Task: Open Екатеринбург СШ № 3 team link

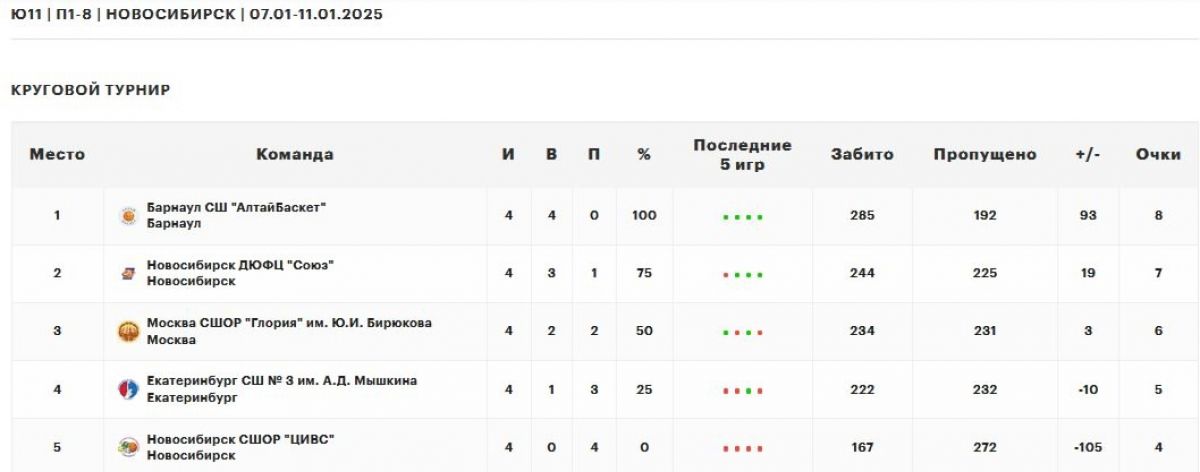Action: pyautogui.click(x=282, y=381)
